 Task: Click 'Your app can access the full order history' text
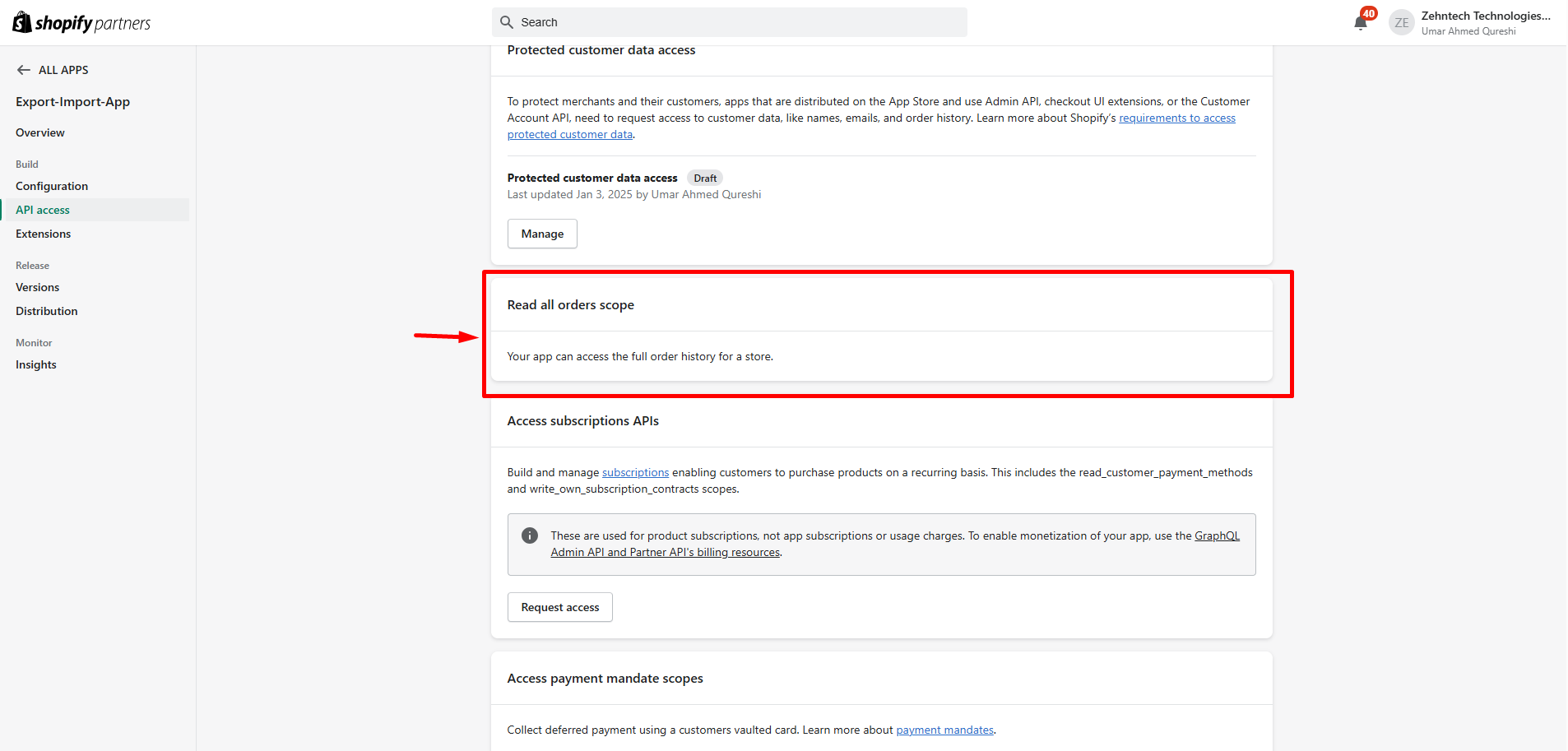[640, 357]
